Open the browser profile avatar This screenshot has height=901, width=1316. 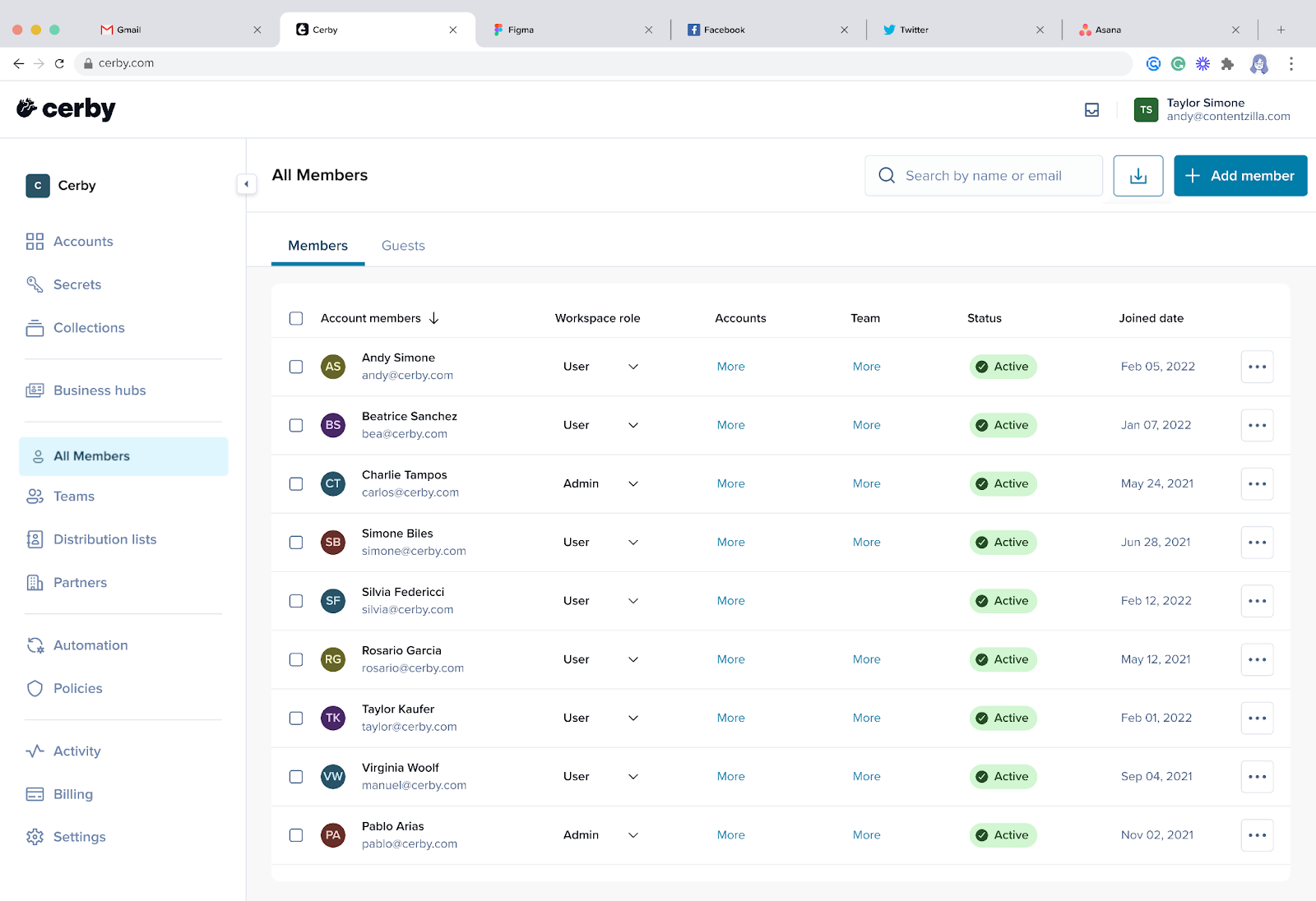1259,63
